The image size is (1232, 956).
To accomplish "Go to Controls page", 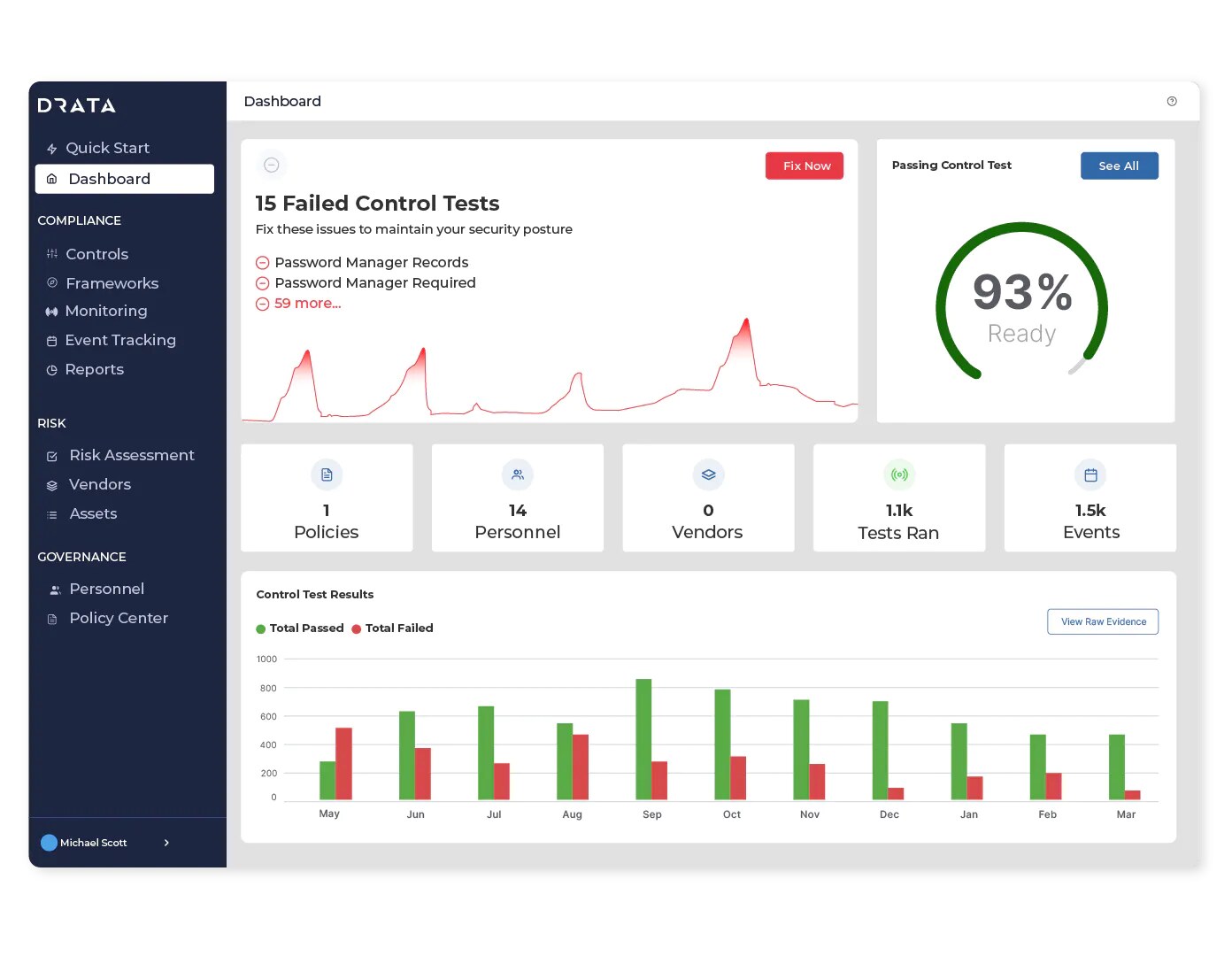I will (96, 254).
